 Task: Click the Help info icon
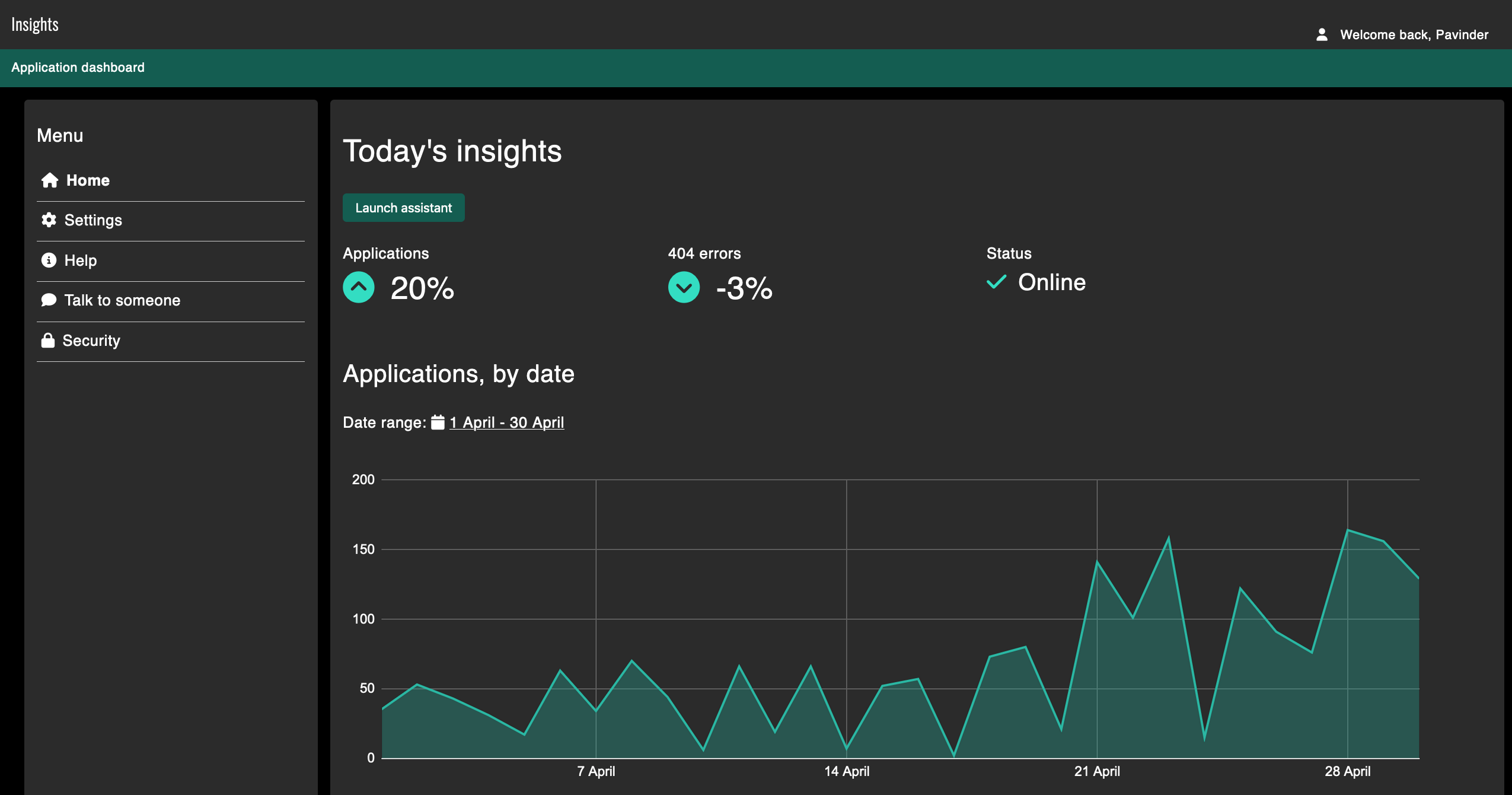(49, 260)
